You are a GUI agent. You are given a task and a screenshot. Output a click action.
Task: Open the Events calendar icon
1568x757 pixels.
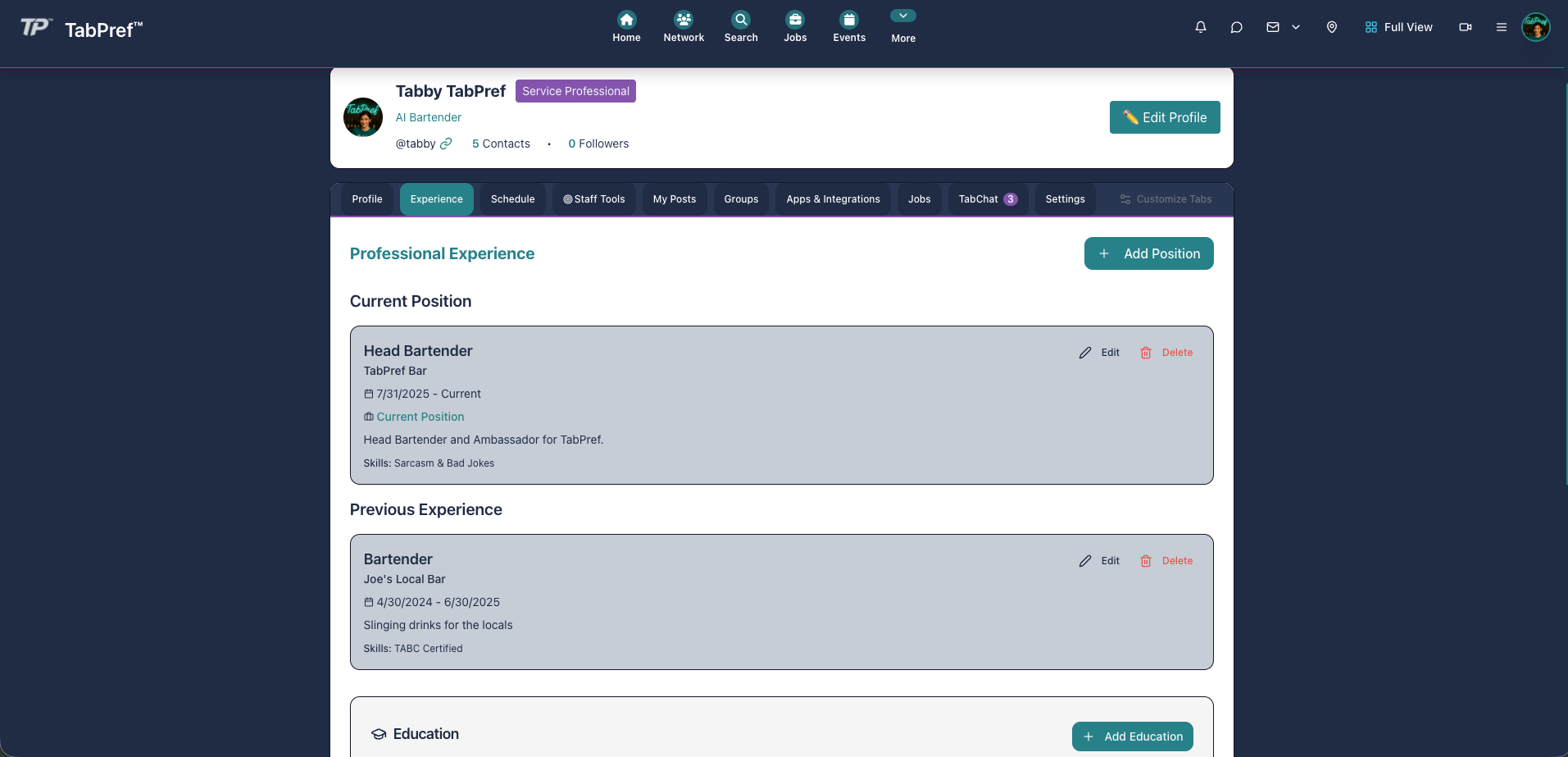[849, 20]
